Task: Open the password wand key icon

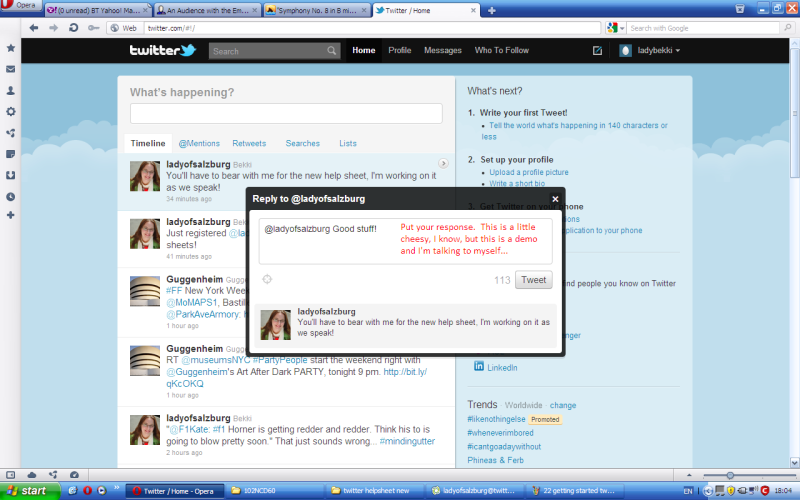Action: 93,28
